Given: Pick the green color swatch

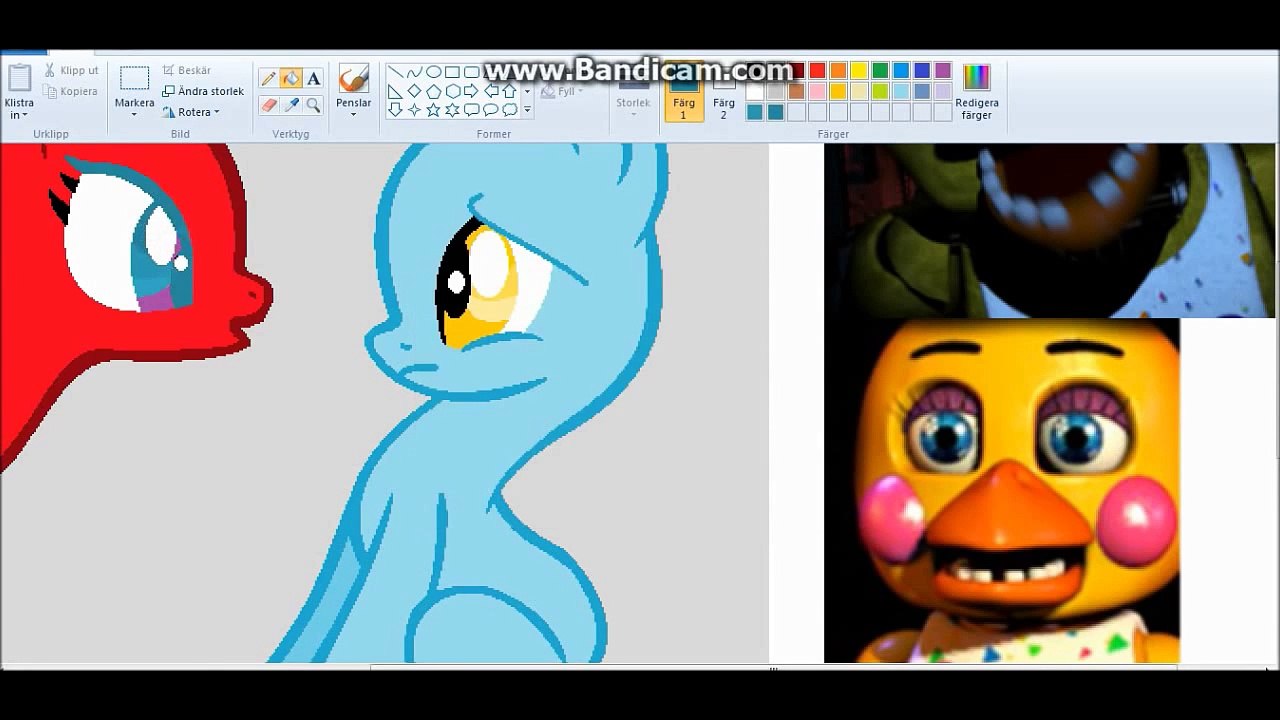Looking at the screenshot, I should point(880,70).
